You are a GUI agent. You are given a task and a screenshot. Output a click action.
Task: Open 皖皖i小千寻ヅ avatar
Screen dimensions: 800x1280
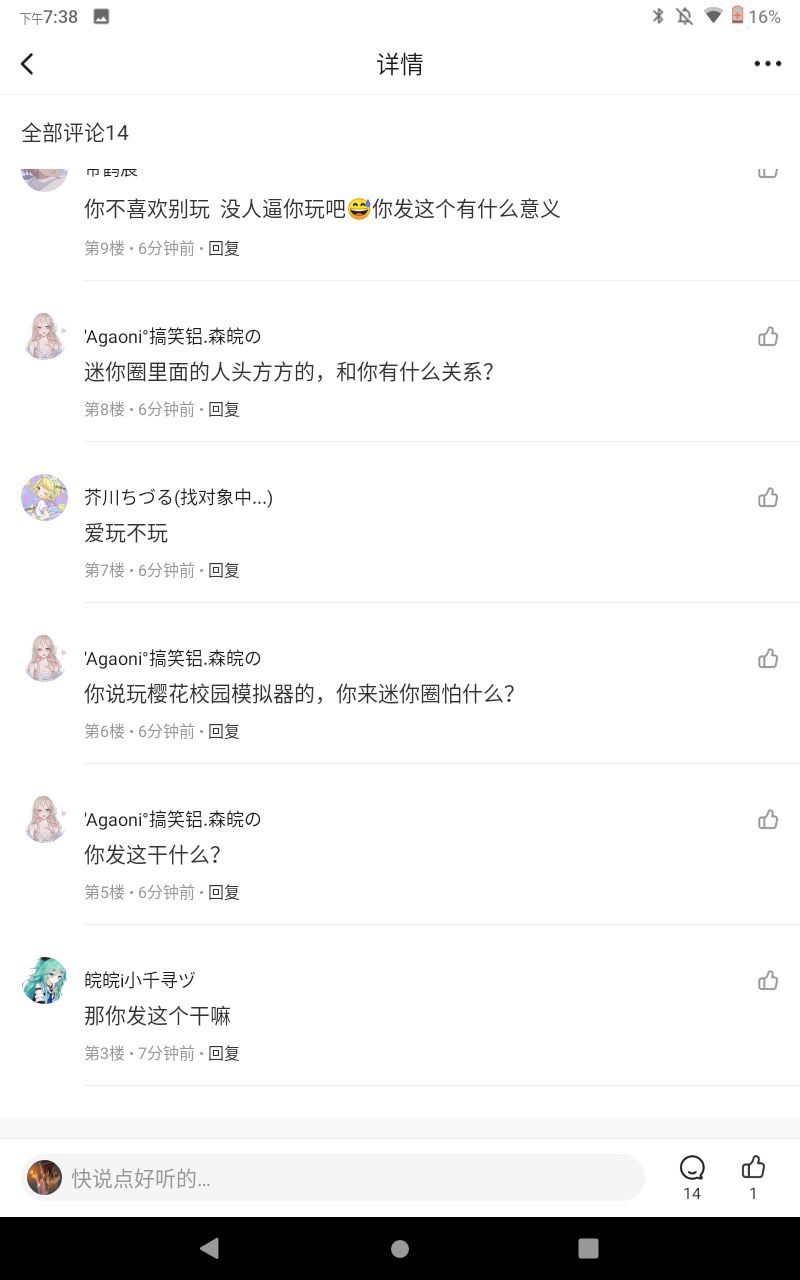tap(44, 981)
